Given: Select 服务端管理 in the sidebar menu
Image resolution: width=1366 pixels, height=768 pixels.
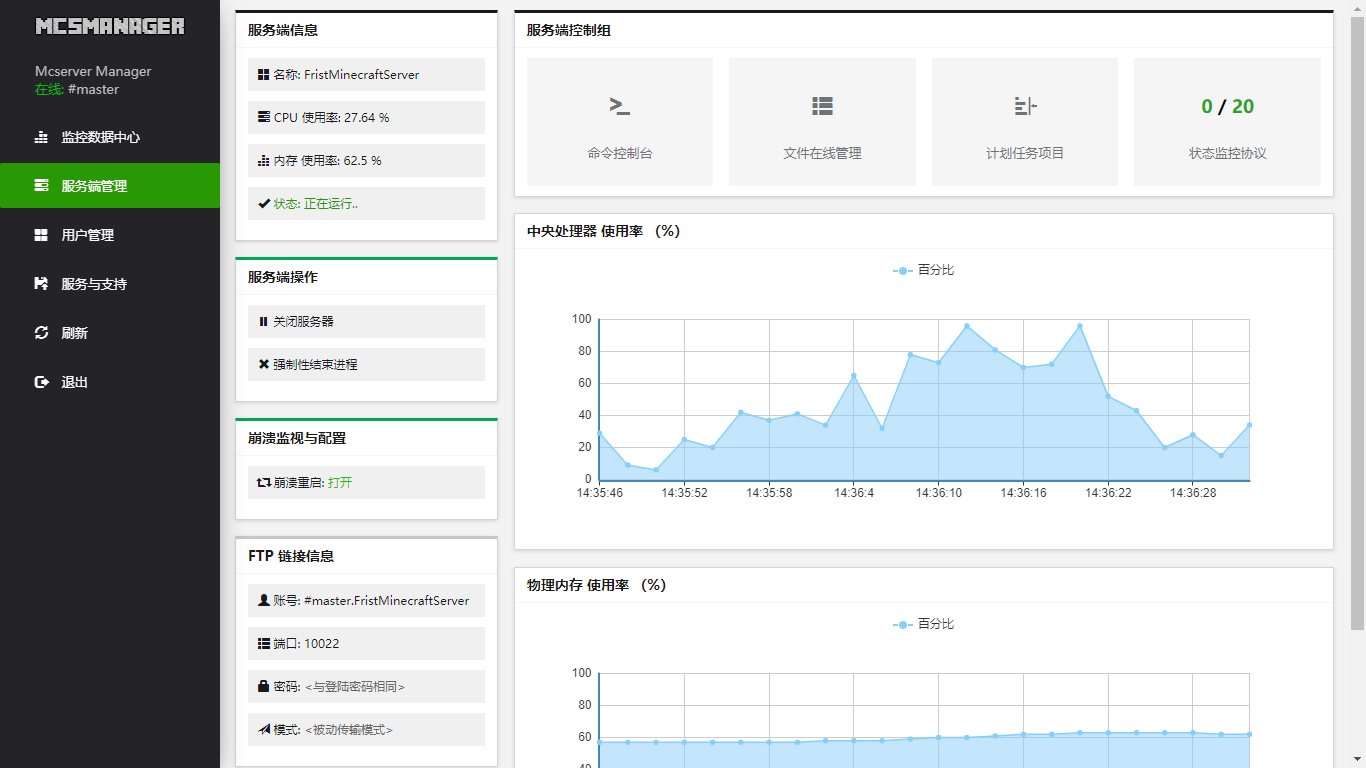Looking at the screenshot, I should tap(94, 186).
